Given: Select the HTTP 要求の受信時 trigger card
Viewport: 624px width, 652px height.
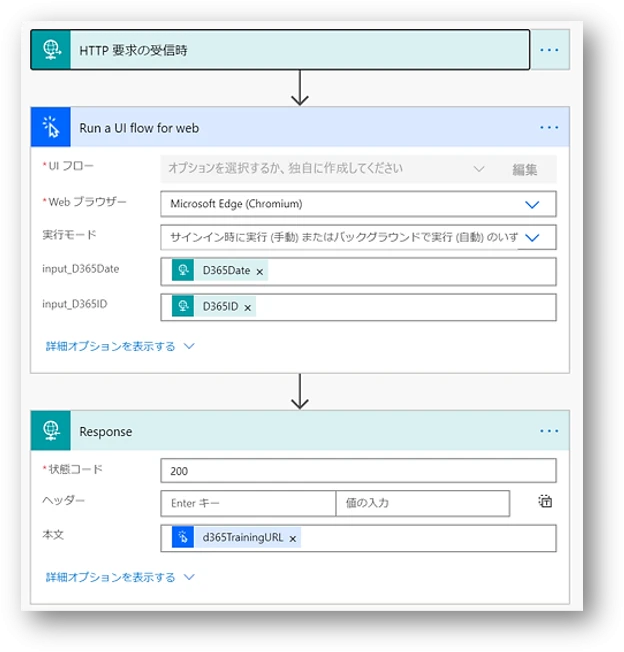Looking at the screenshot, I should click(x=280, y=50).
